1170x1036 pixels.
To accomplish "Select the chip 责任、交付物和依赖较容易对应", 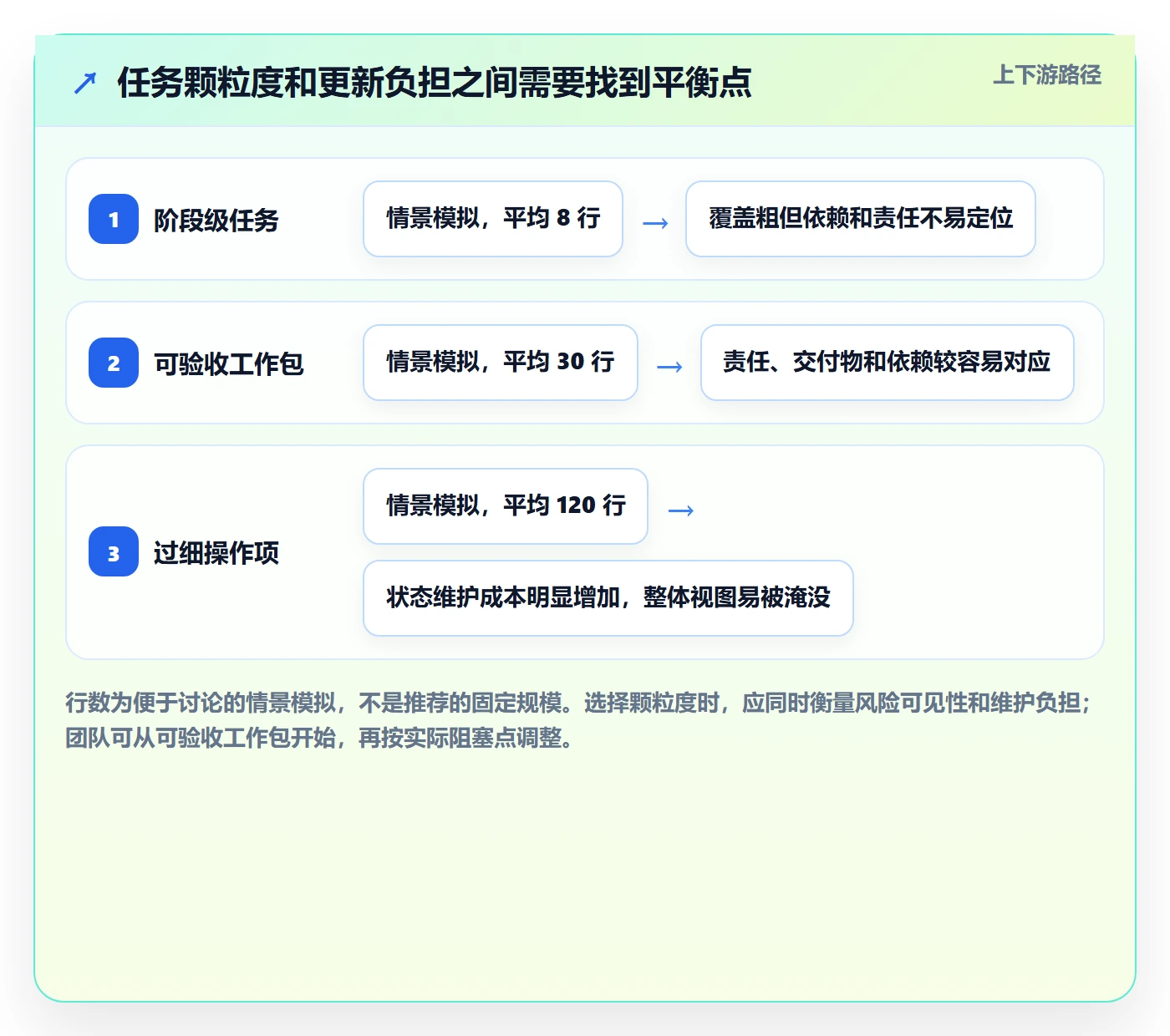I will coord(888,363).
